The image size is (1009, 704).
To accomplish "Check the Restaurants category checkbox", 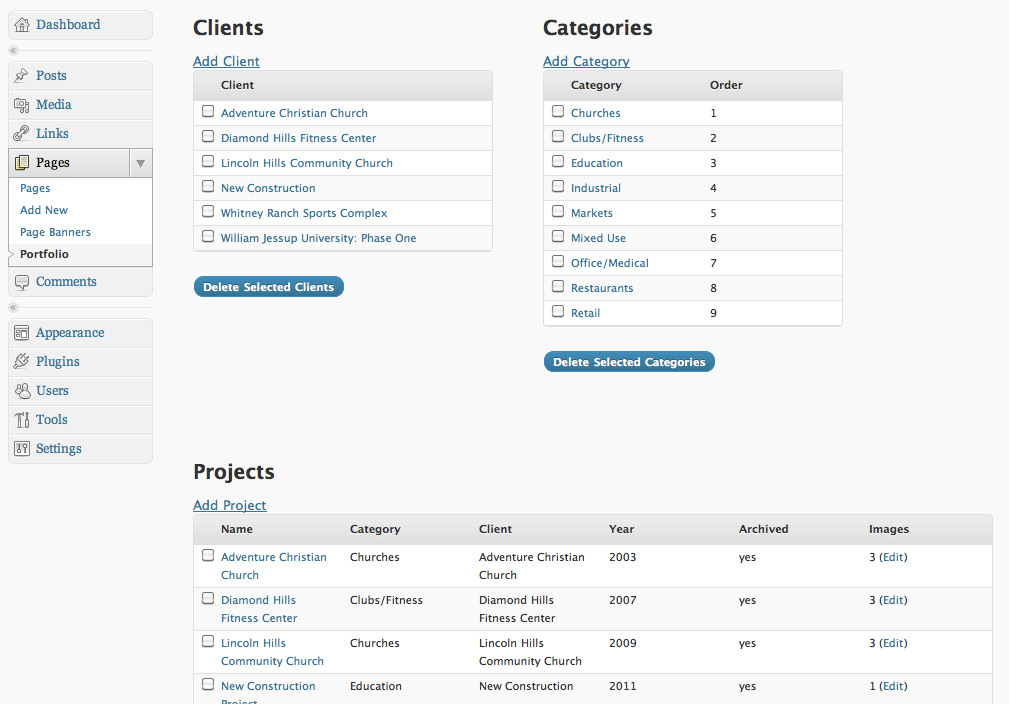I will click(x=558, y=286).
